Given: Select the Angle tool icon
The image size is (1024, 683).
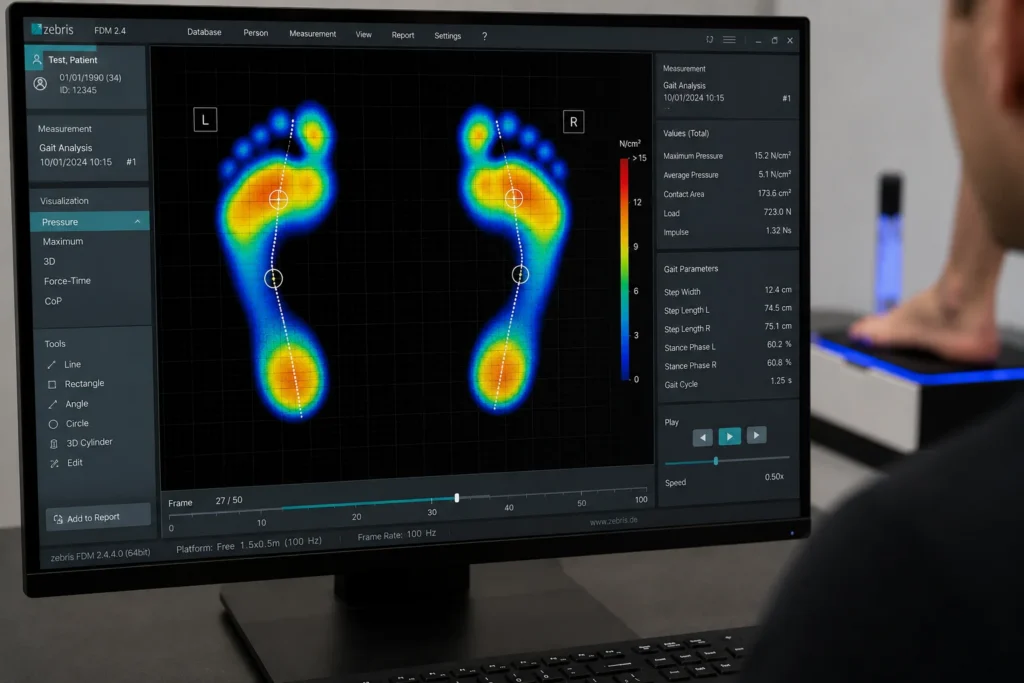Looking at the screenshot, I should pos(53,404).
